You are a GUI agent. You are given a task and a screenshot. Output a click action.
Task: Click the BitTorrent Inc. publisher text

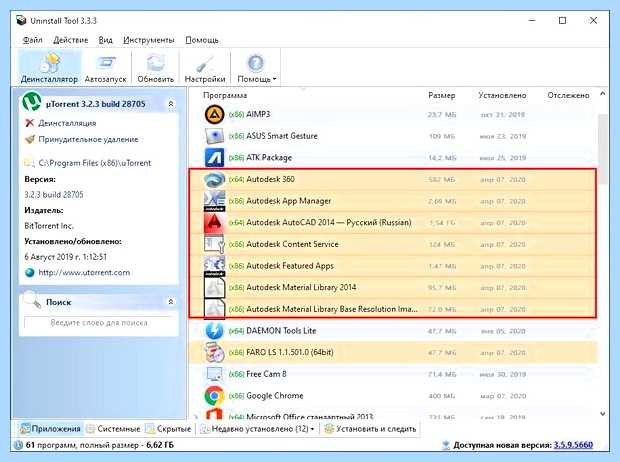coord(49,226)
